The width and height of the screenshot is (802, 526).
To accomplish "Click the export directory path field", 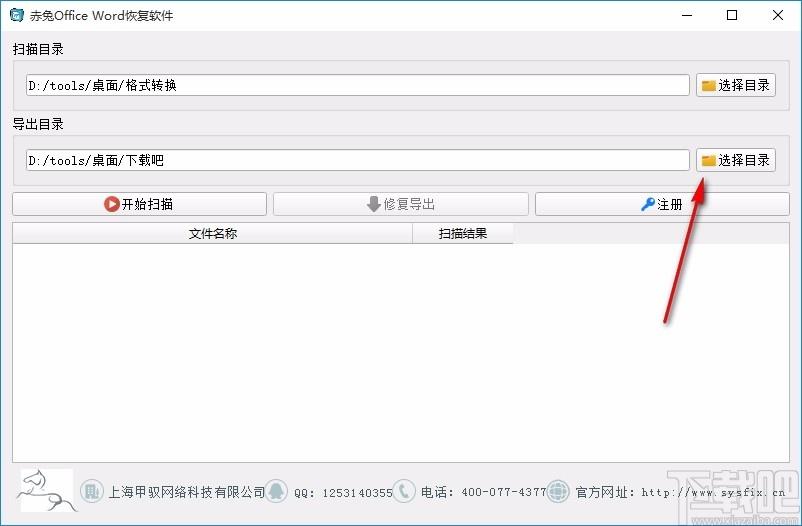I will coord(358,160).
